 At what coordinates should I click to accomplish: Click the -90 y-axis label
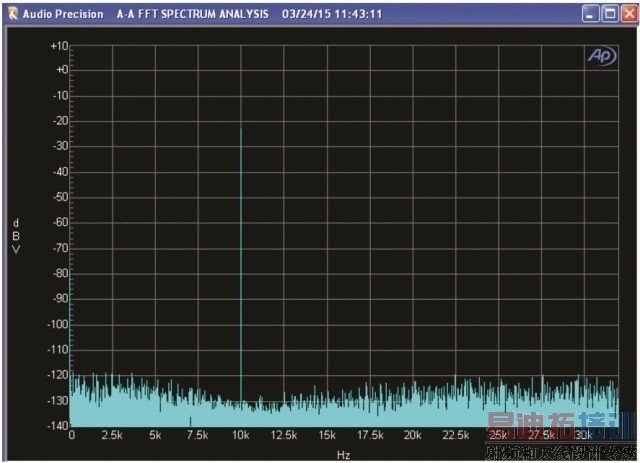(x=60, y=298)
